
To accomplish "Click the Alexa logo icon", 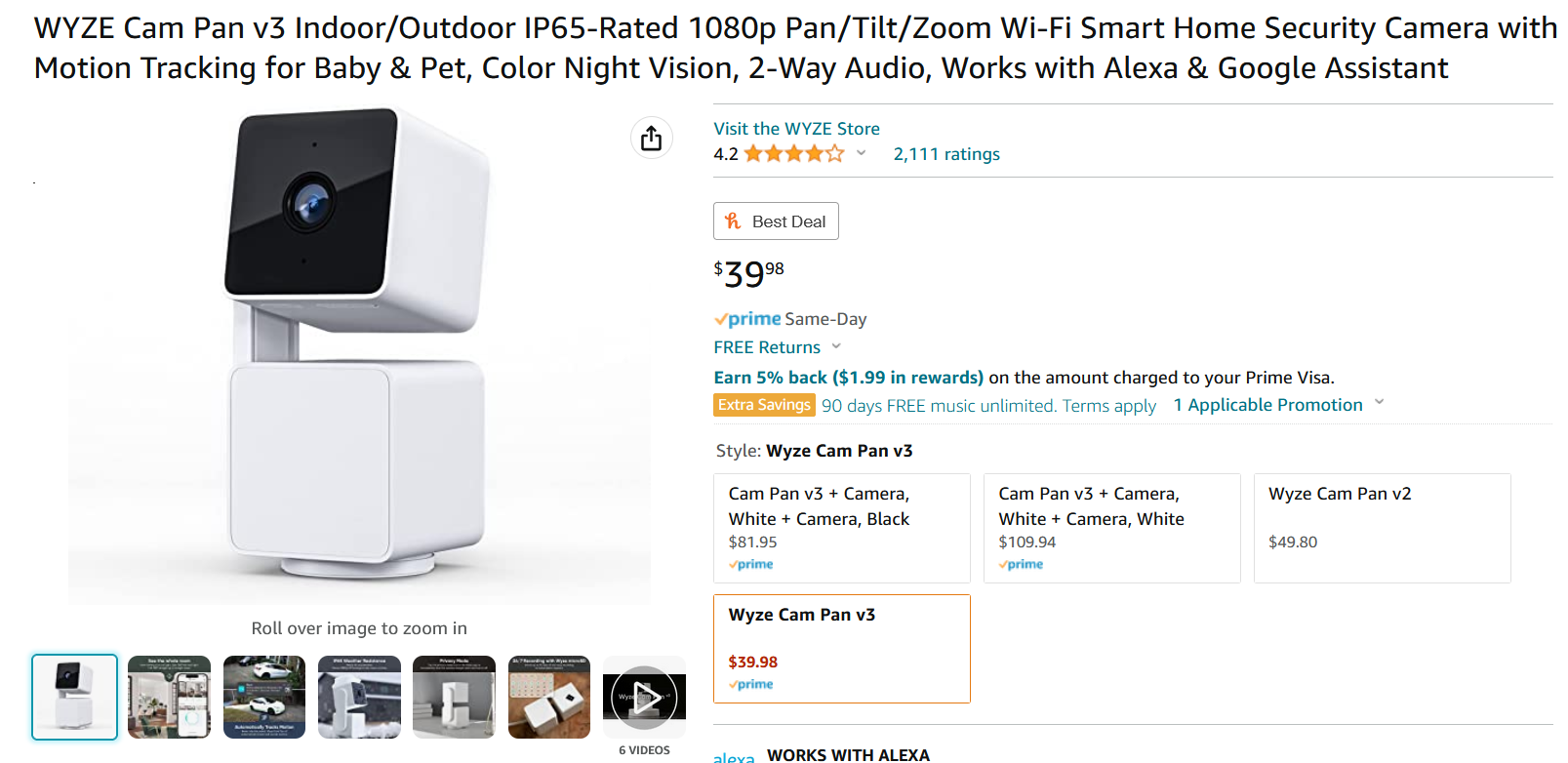I will [x=734, y=757].
